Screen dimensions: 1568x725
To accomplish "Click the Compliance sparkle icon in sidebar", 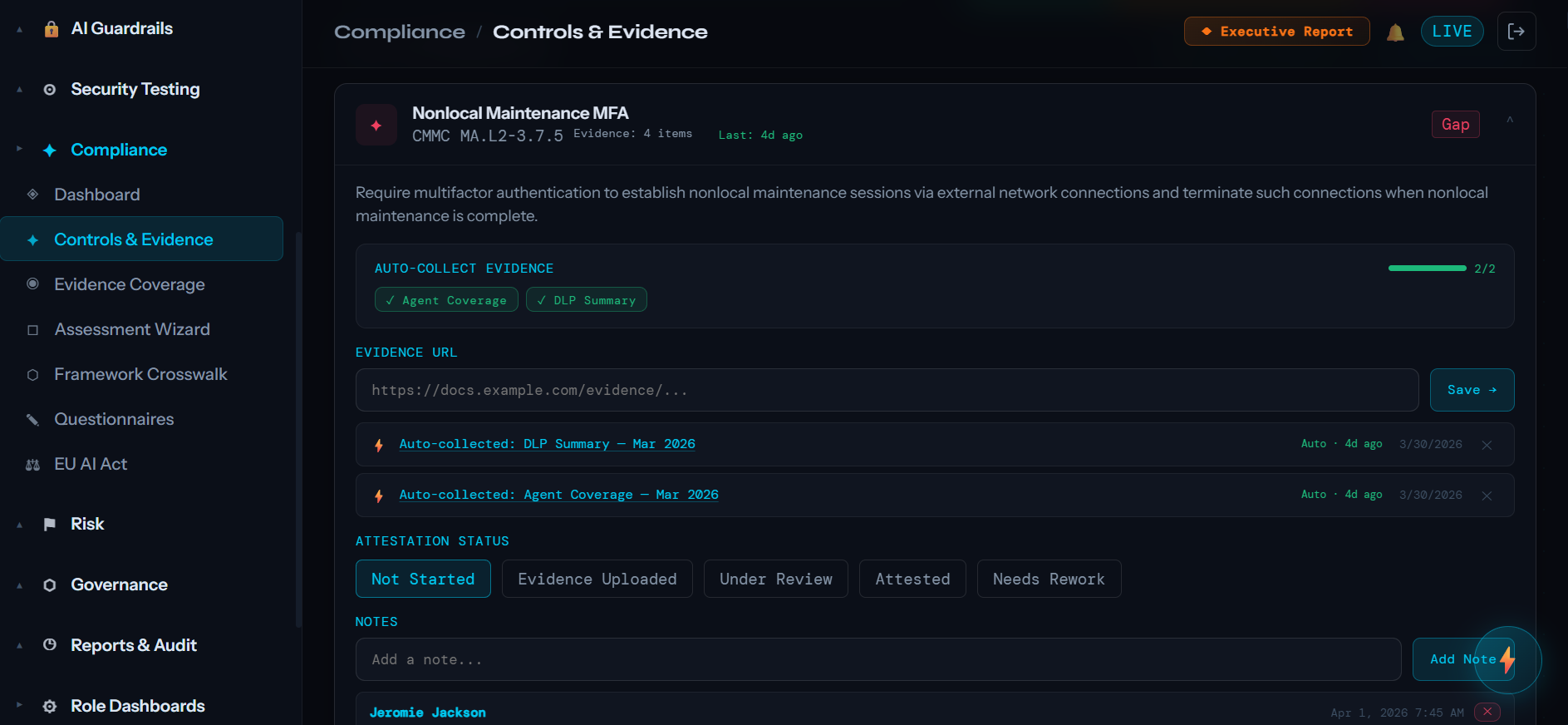I will tap(50, 150).
